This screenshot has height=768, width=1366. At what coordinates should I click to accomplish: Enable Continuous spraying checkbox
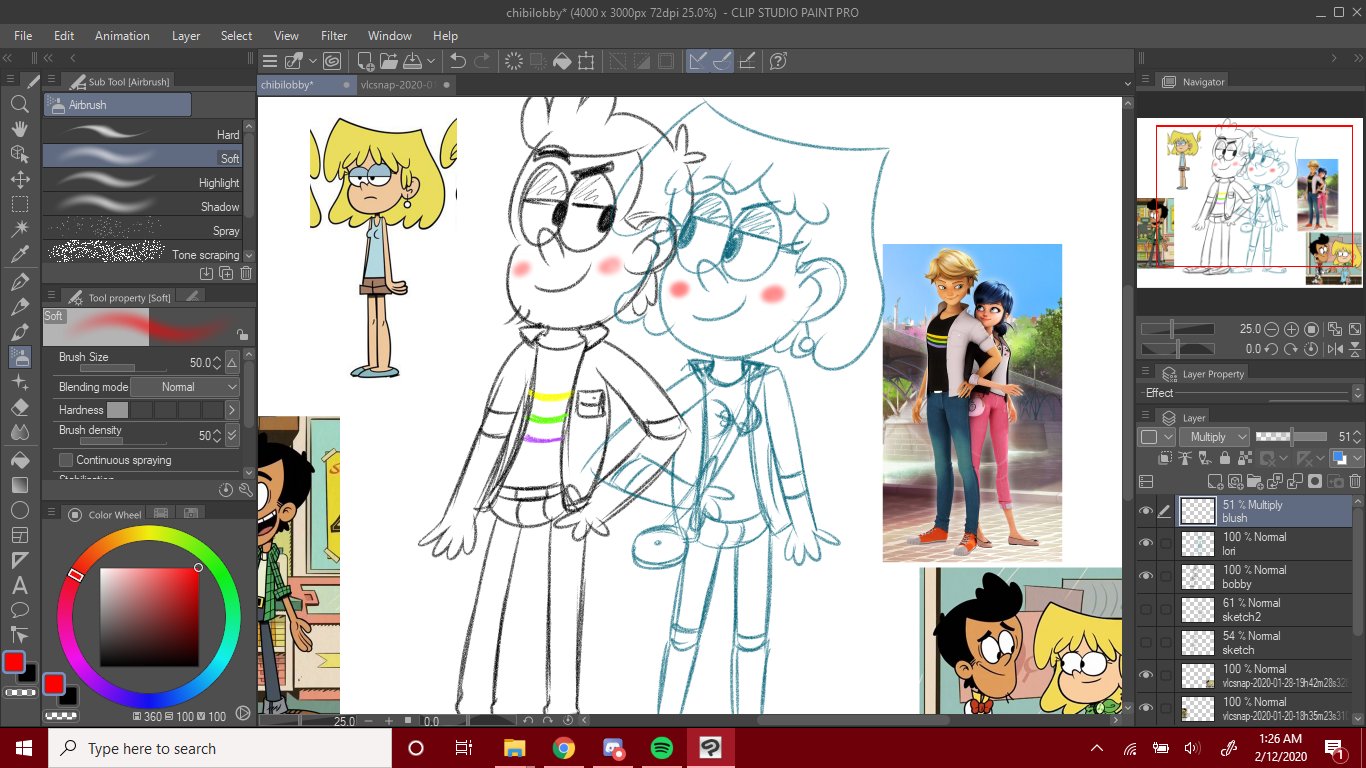(66, 460)
